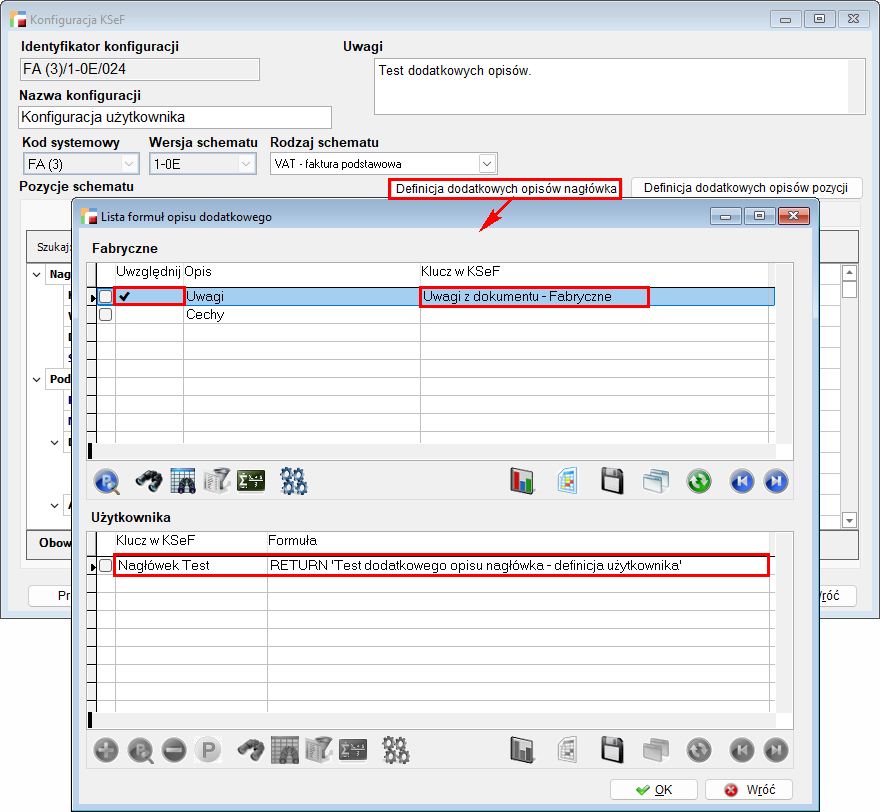
Task: Click the gears settings icon in Fabryczne toolbar
Action: [293, 481]
